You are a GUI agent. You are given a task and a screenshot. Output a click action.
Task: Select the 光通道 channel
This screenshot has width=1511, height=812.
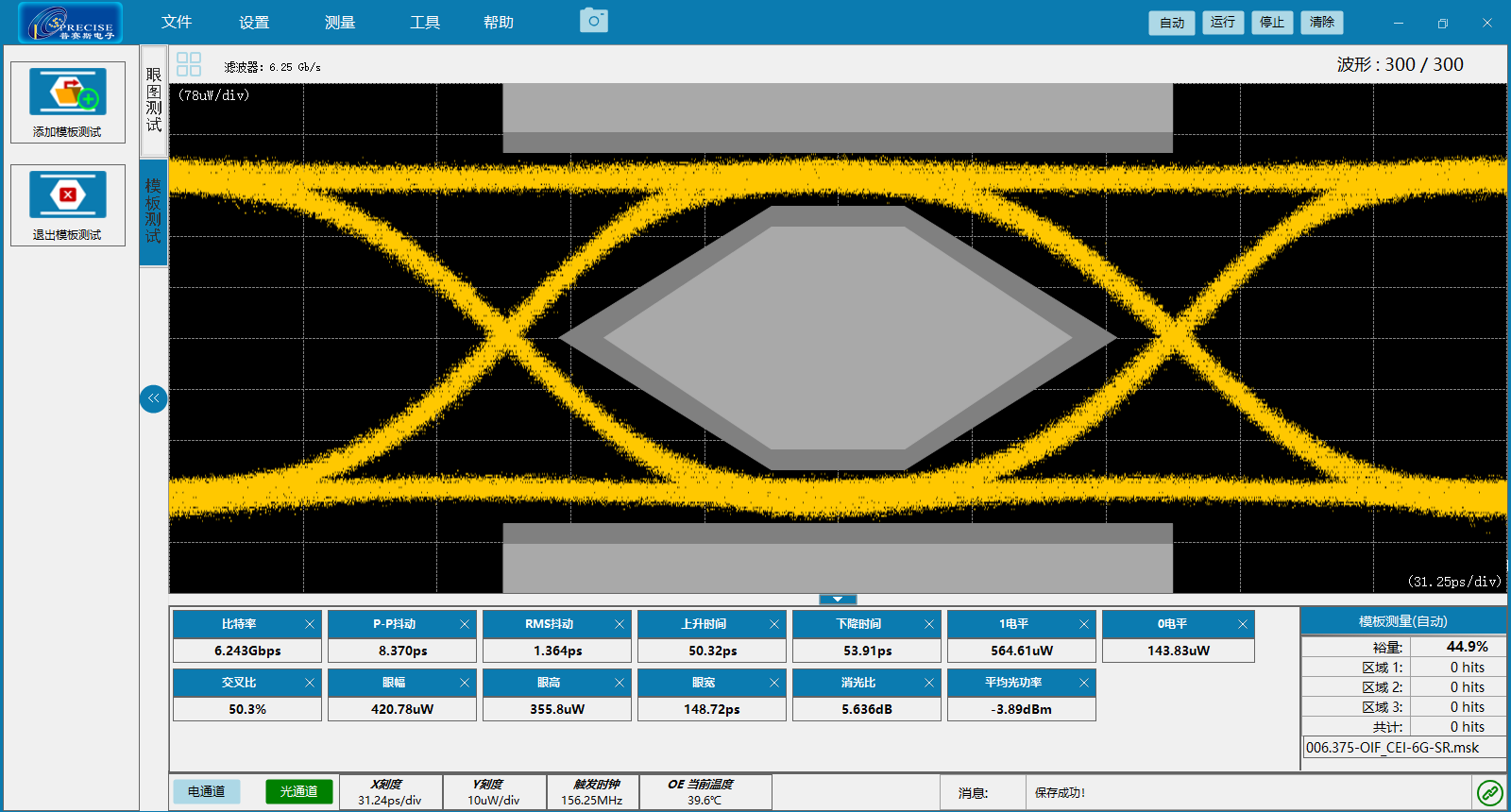[298, 791]
